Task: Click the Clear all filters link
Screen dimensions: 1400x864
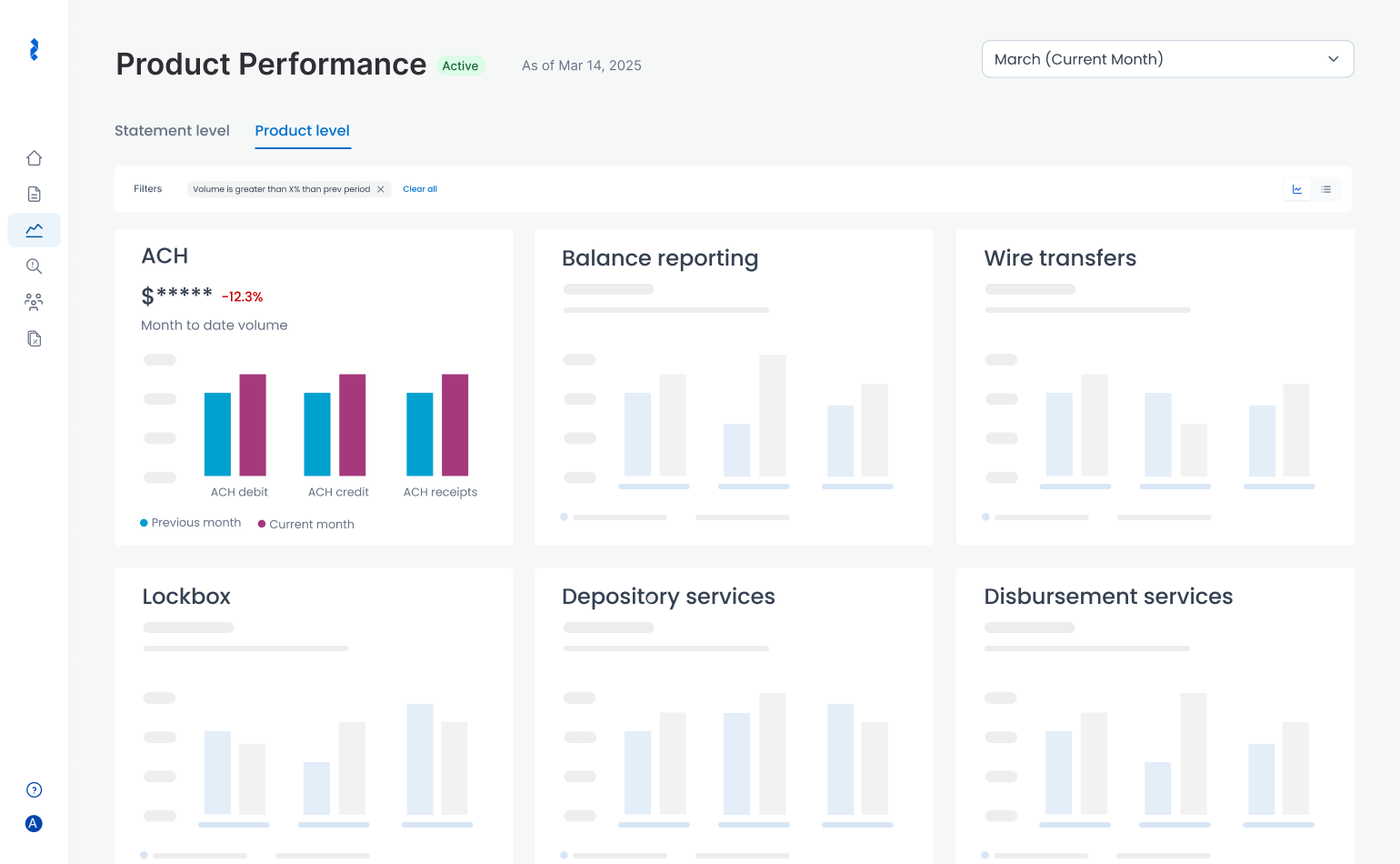Action: click(420, 189)
